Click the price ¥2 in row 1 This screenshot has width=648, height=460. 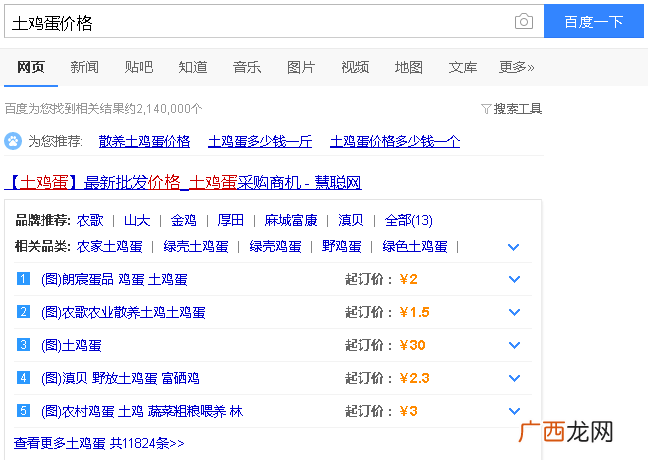(x=408, y=279)
